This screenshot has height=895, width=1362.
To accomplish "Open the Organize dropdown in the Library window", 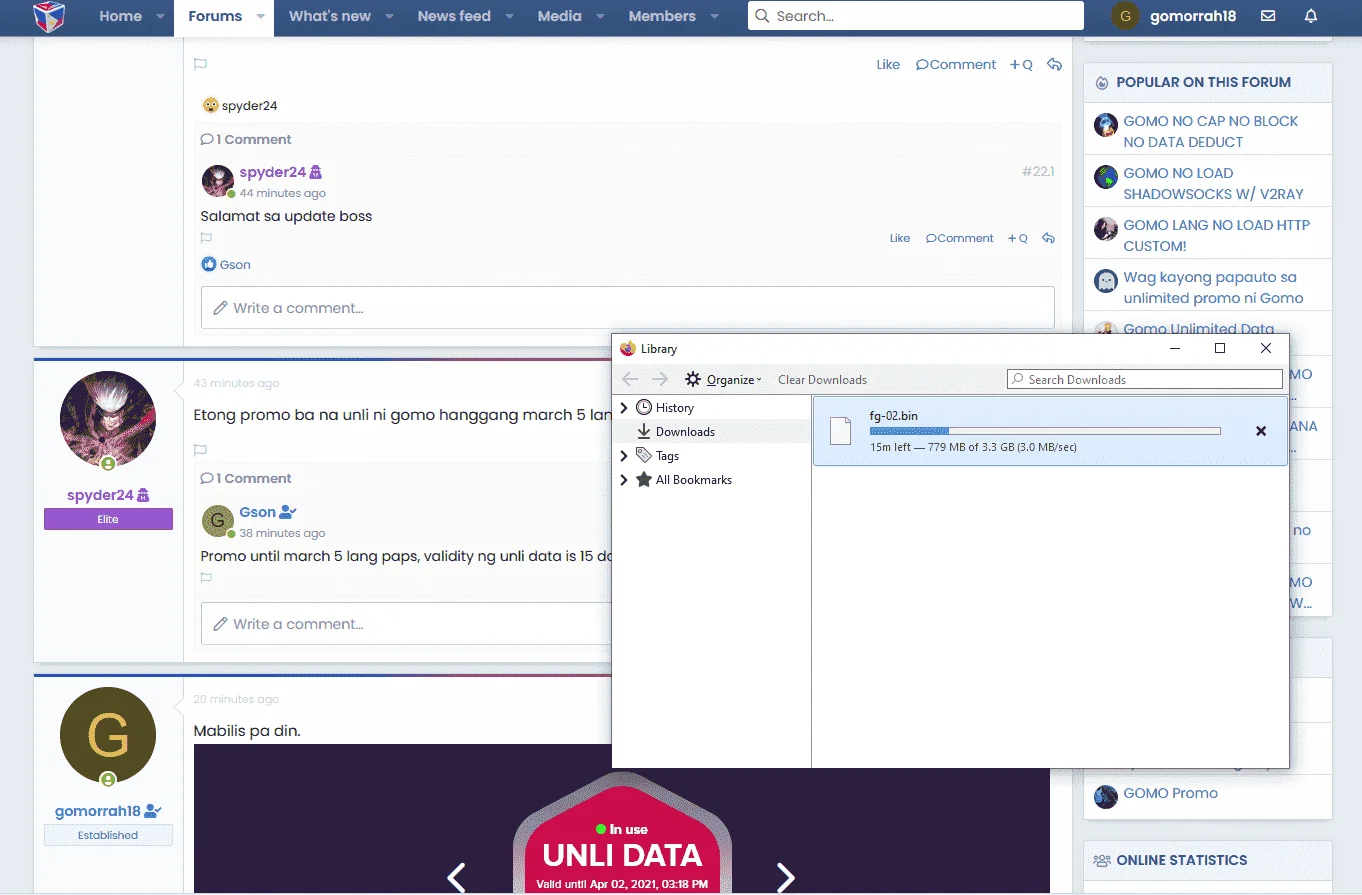I will tap(723, 380).
